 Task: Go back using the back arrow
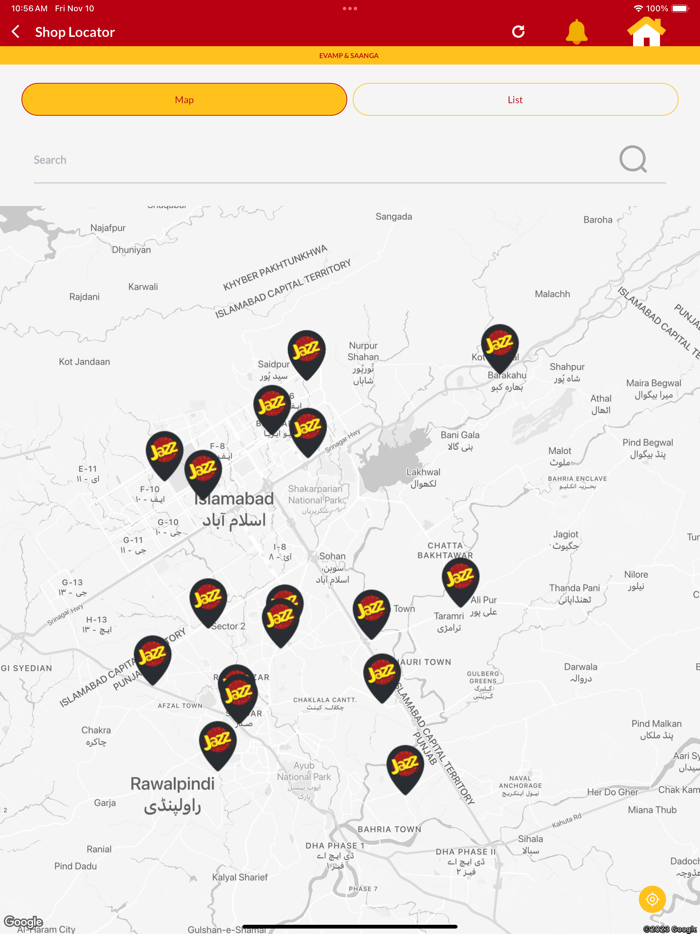pos(16,32)
